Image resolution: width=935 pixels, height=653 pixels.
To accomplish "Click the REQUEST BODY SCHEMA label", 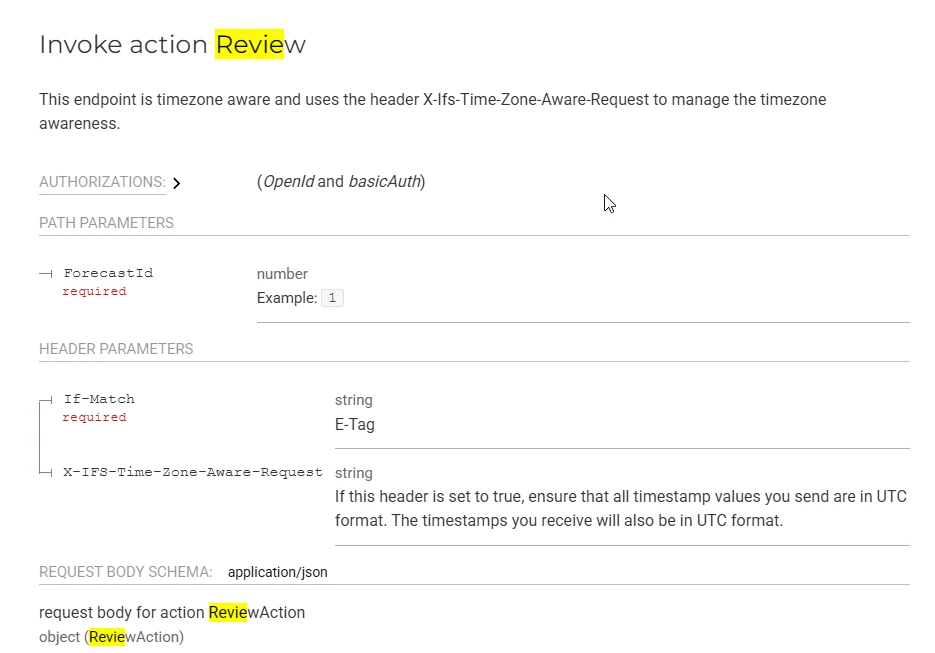I will tap(126, 572).
